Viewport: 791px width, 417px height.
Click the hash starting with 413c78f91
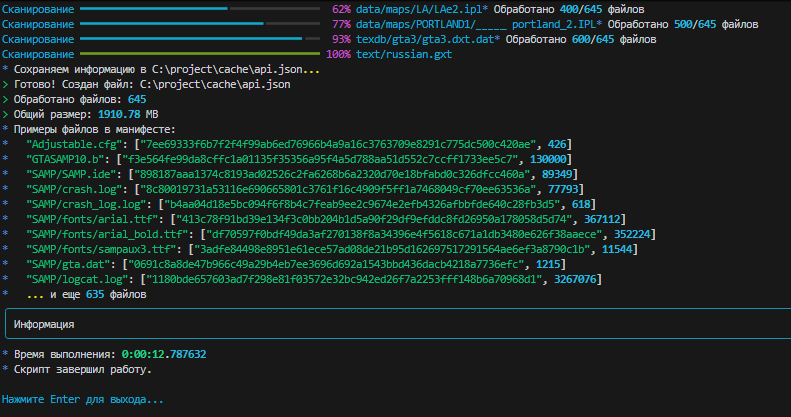tap(374, 219)
